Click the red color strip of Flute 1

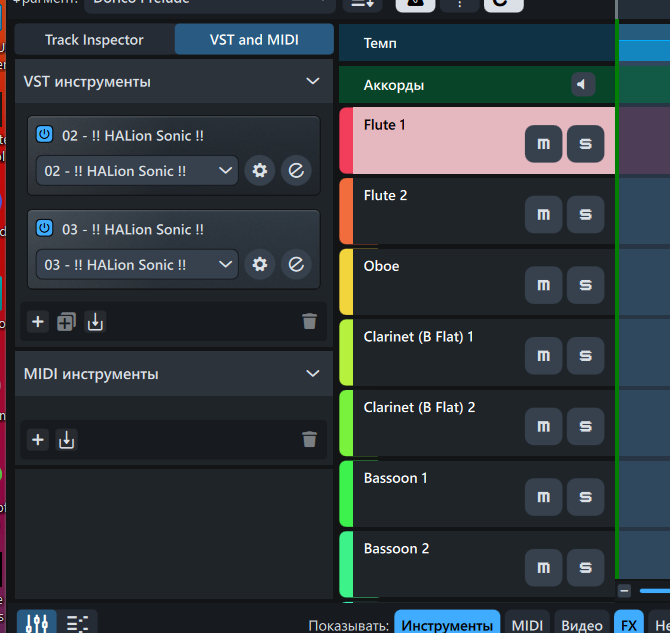tap(346, 141)
